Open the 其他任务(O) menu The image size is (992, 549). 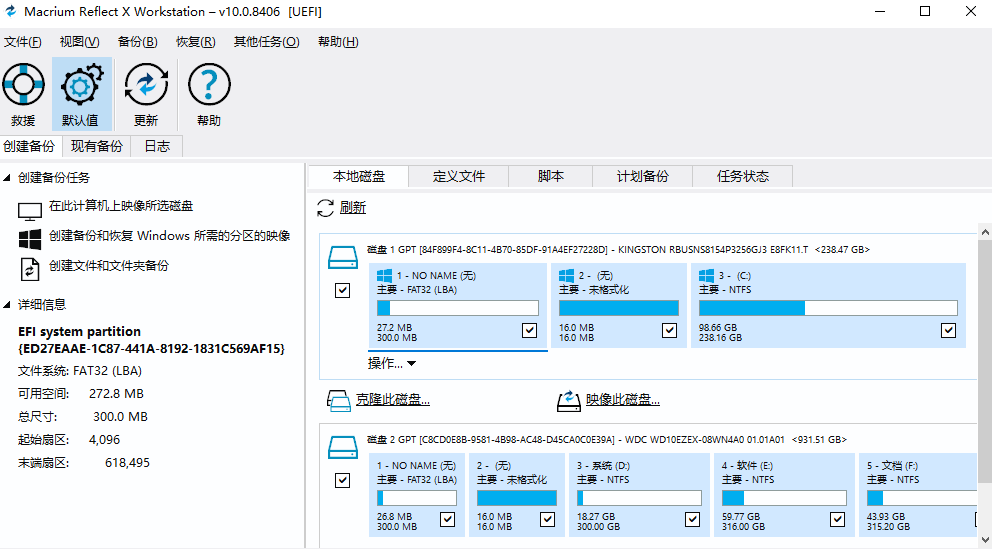266,42
